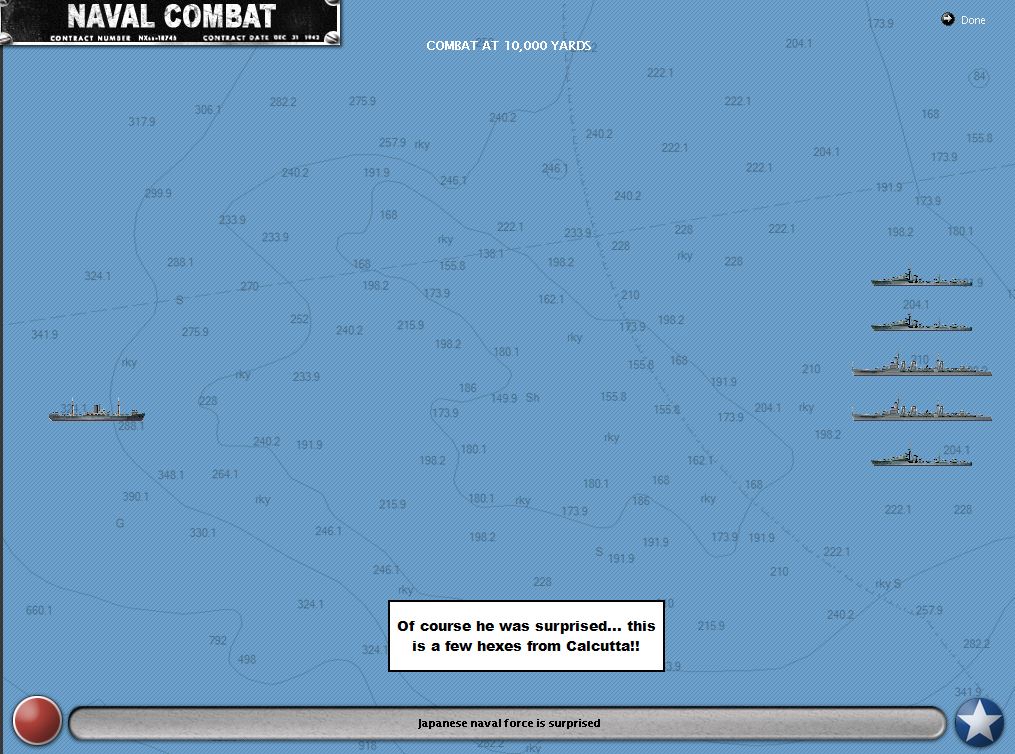Click the depth marking 149.9
The width and height of the screenshot is (1015, 754).
point(504,398)
